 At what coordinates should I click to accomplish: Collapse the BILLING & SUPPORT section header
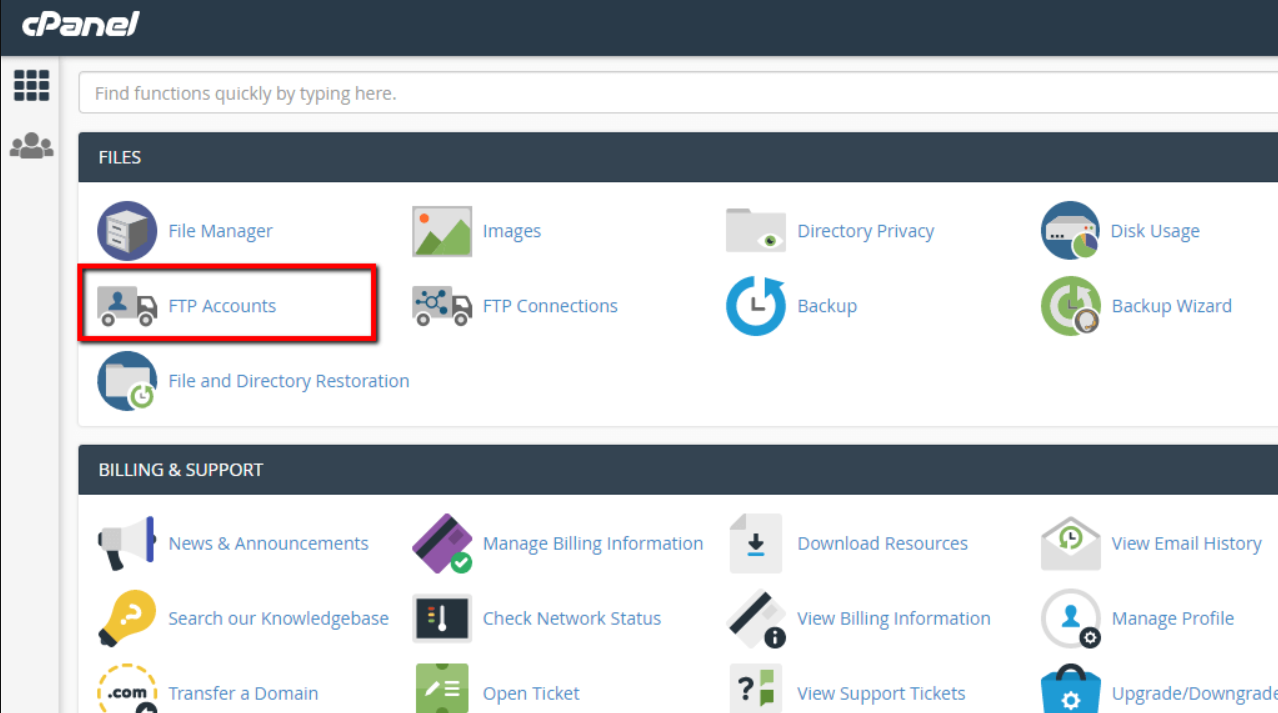678,470
